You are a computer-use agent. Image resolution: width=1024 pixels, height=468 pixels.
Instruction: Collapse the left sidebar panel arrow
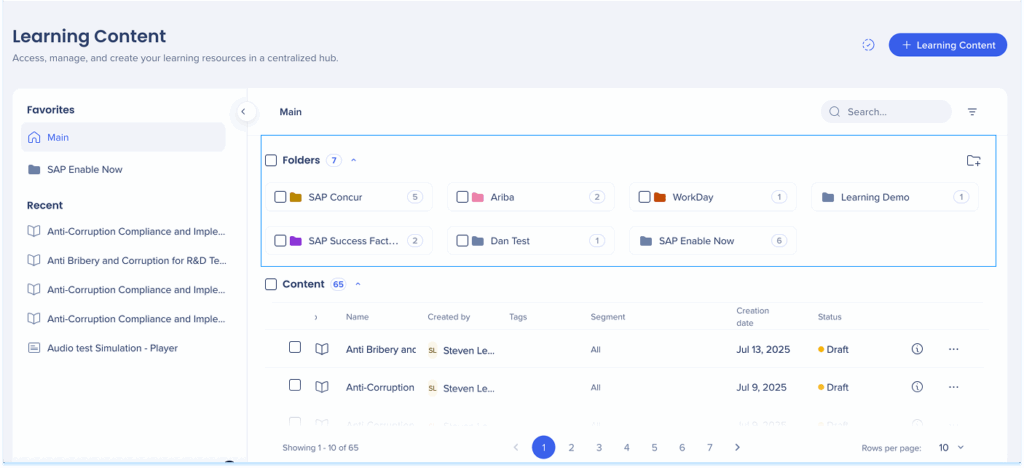242,112
